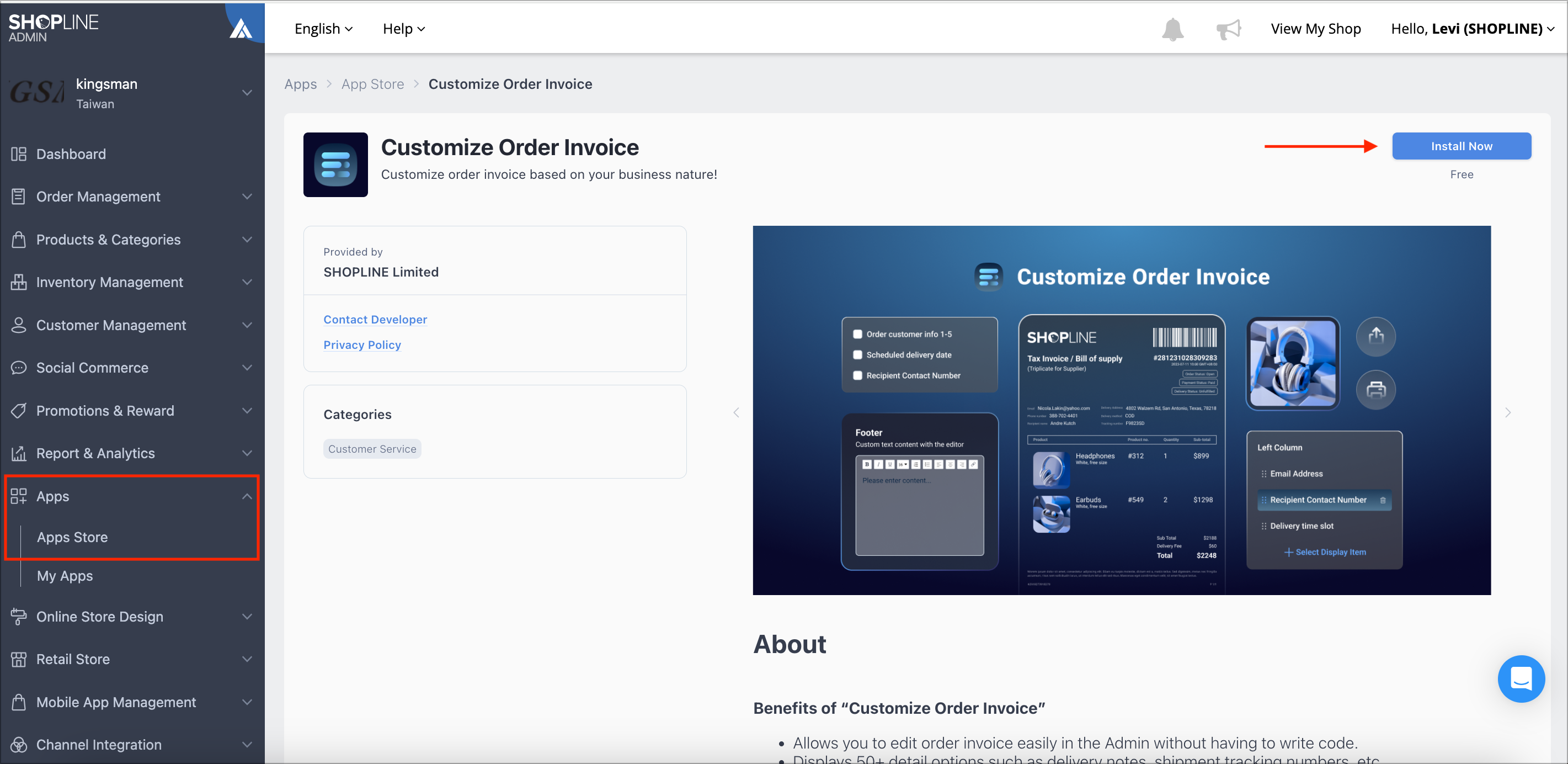Screen dimensions: 1568x764
Task: Click the Customize Order Invoice preview image
Action: coord(1121,411)
